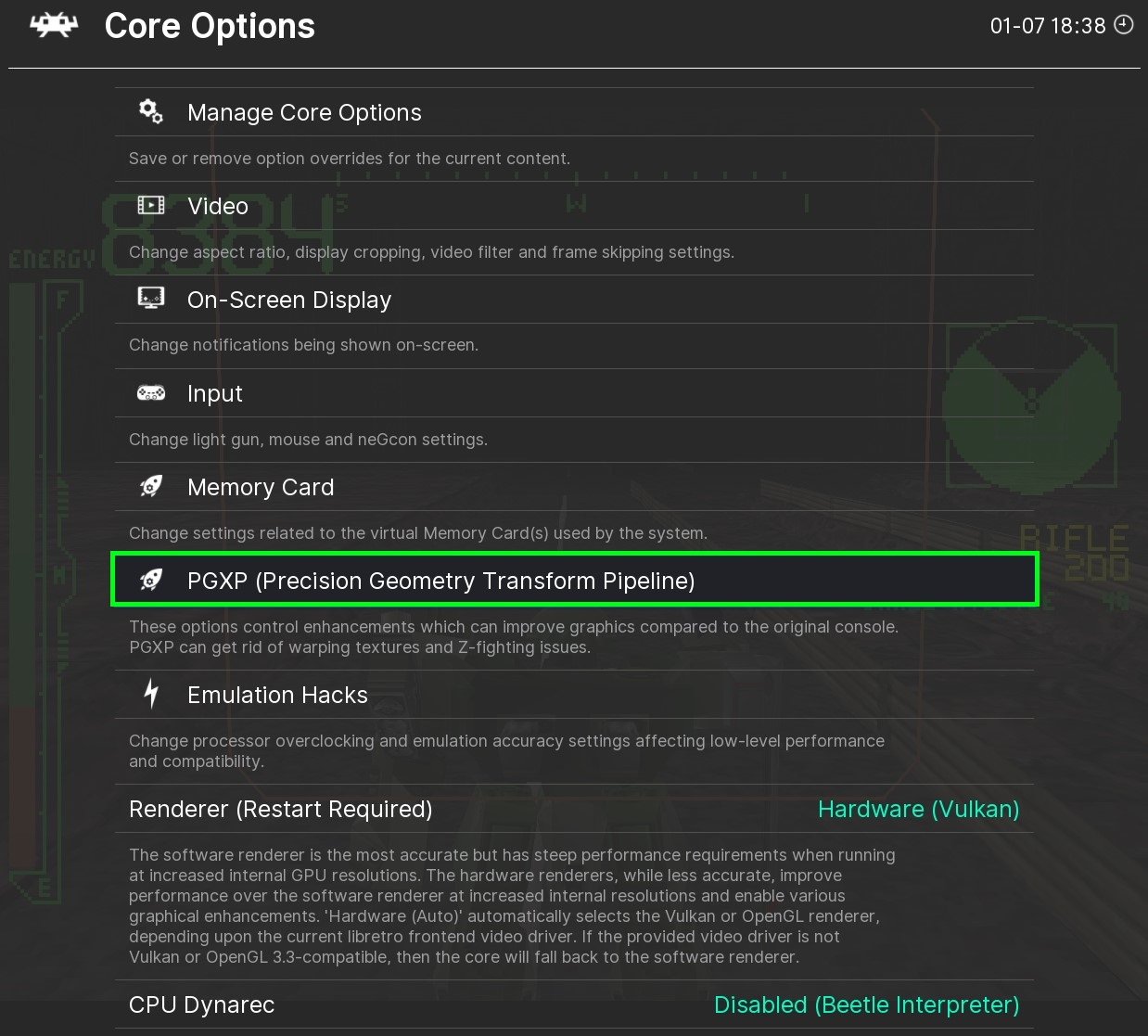Select the Renderer (Restart Required) option label

[x=281, y=810]
